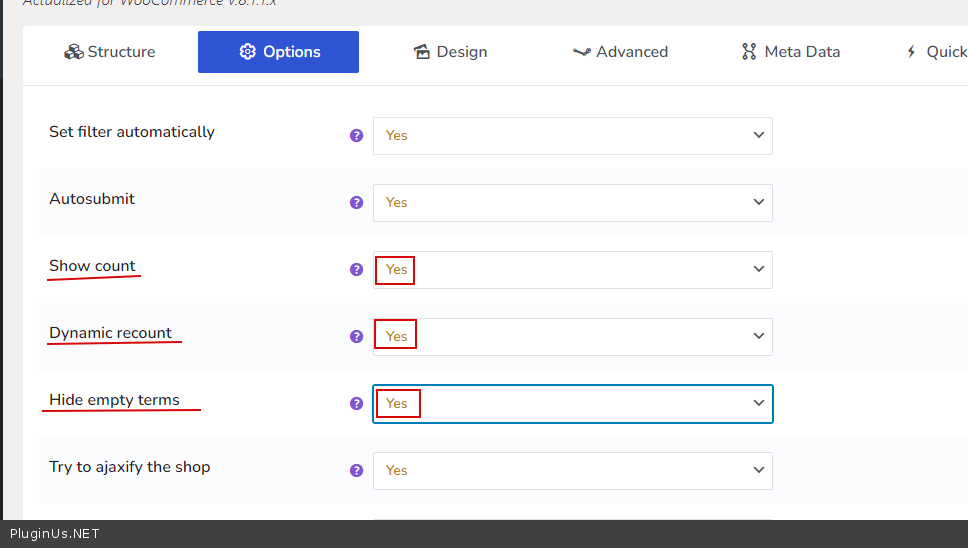
Task: Click the Dynamic recount help icon
Action: pyautogui.click(x=356, y=336)
